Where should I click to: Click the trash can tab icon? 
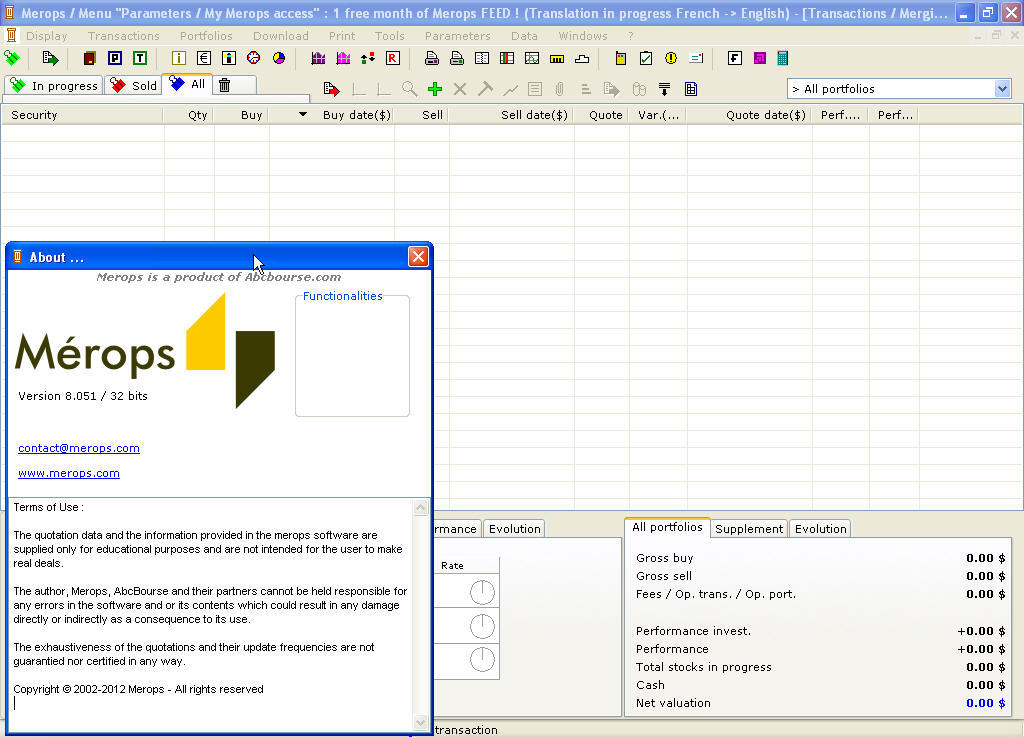click(224, 85)
